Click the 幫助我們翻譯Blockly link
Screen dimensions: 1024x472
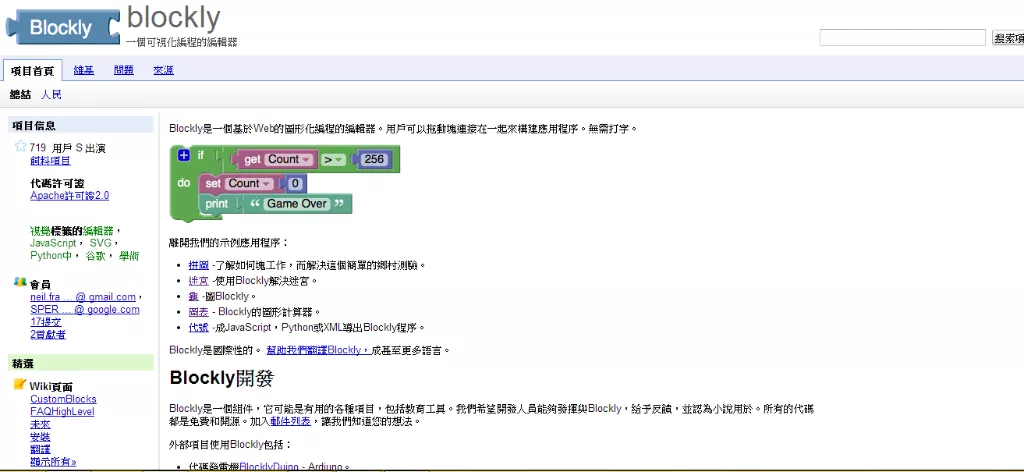319,350
